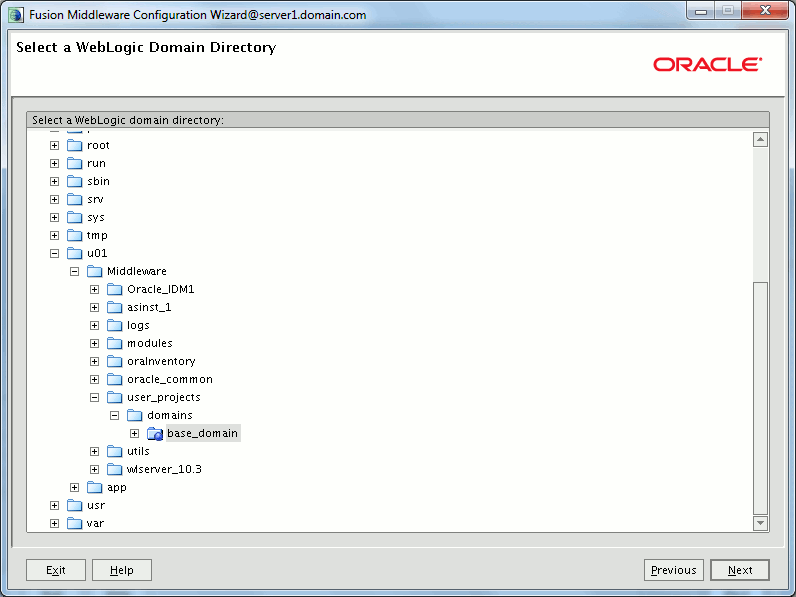Click the Configuration Wizard title bar icon
The image size is (796, 597).
(x=16, y=15)
